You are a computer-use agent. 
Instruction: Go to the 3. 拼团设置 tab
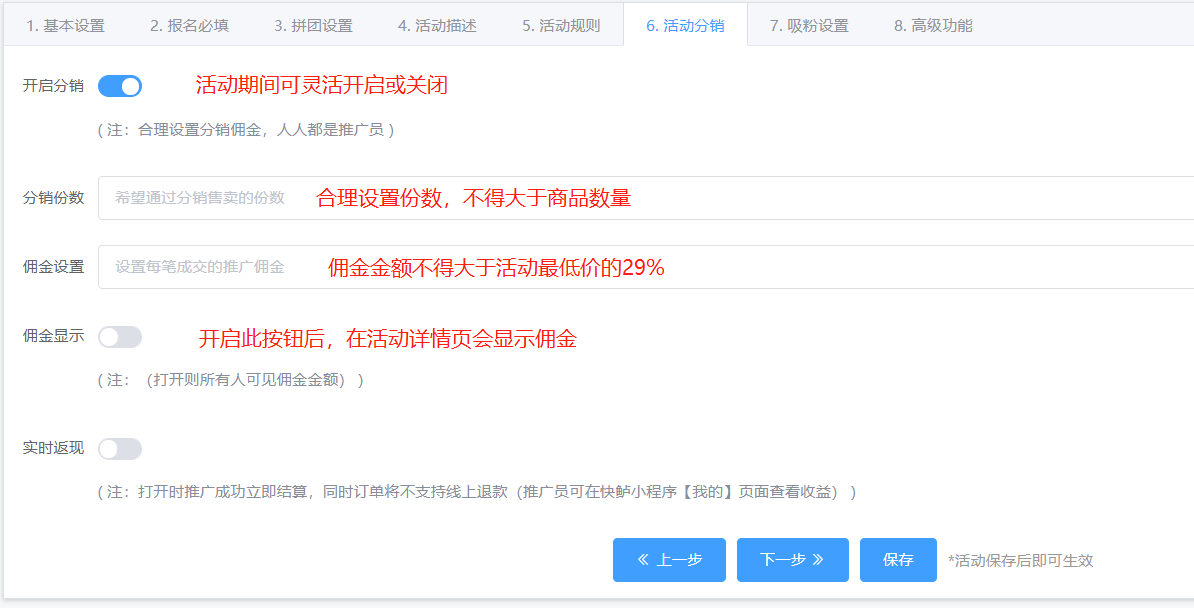[313, 26]
